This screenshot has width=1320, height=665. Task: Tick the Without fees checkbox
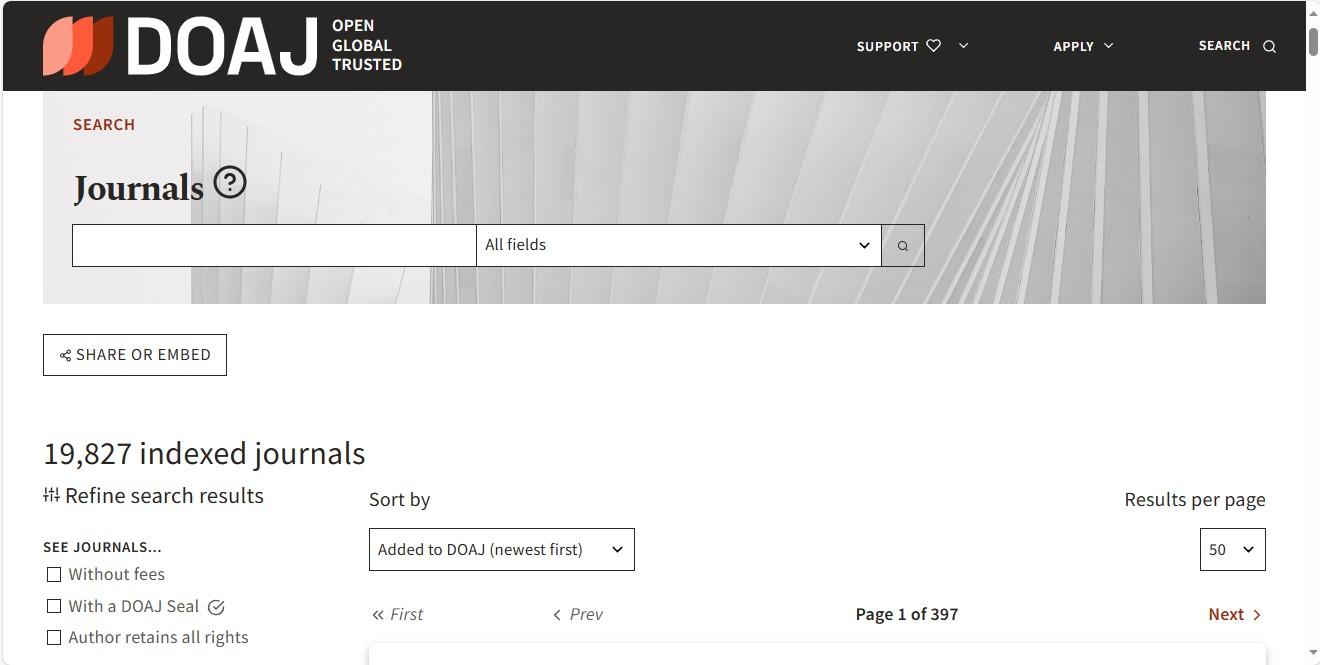tap(54, 575)
